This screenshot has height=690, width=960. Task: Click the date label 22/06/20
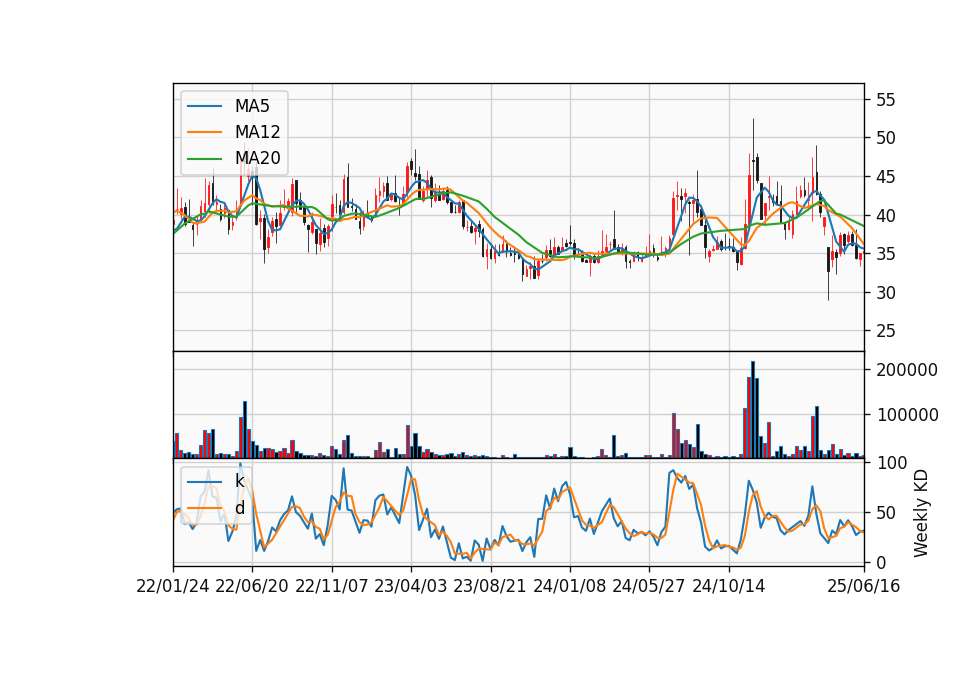pos(252,586)
